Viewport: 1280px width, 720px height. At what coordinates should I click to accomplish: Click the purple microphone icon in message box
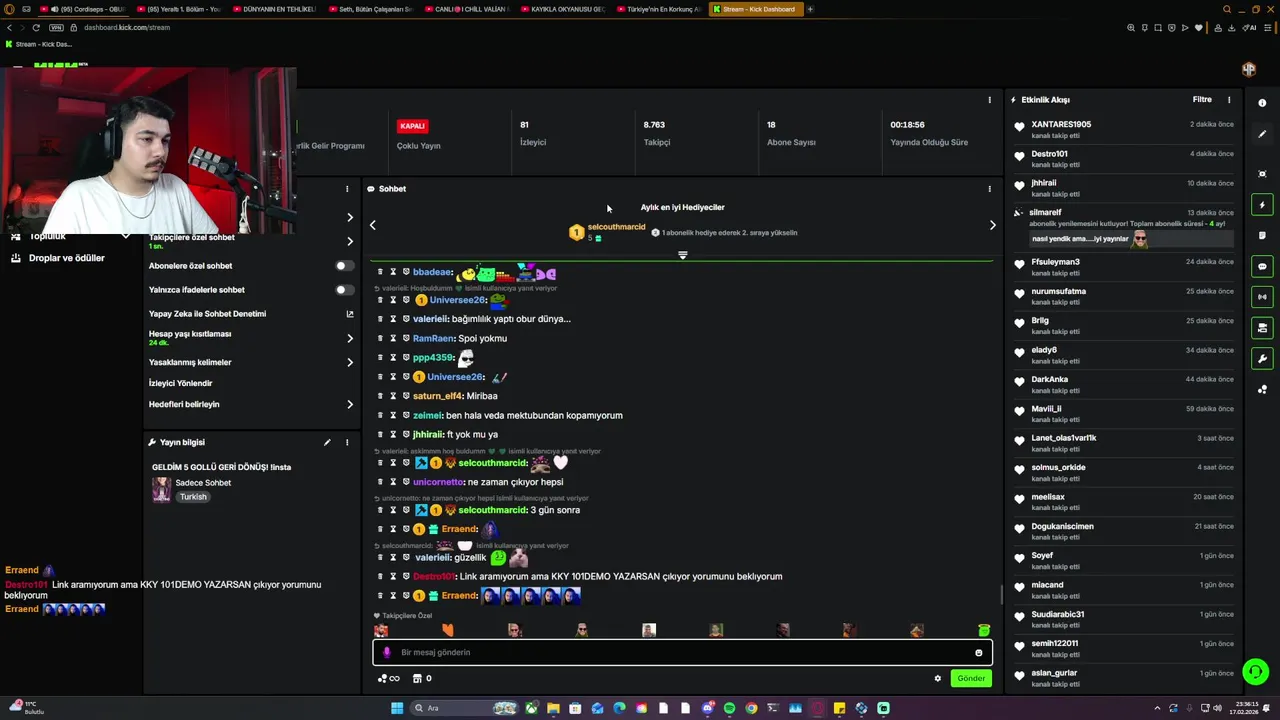387,653
